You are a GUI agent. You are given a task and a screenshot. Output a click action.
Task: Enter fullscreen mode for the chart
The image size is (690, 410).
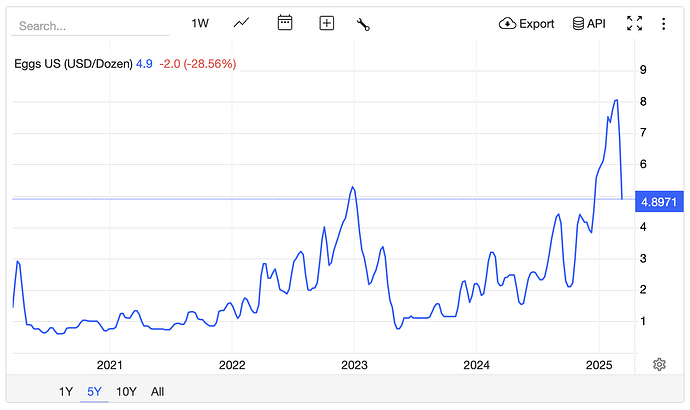pyautogui.click(x=634, y=23)
